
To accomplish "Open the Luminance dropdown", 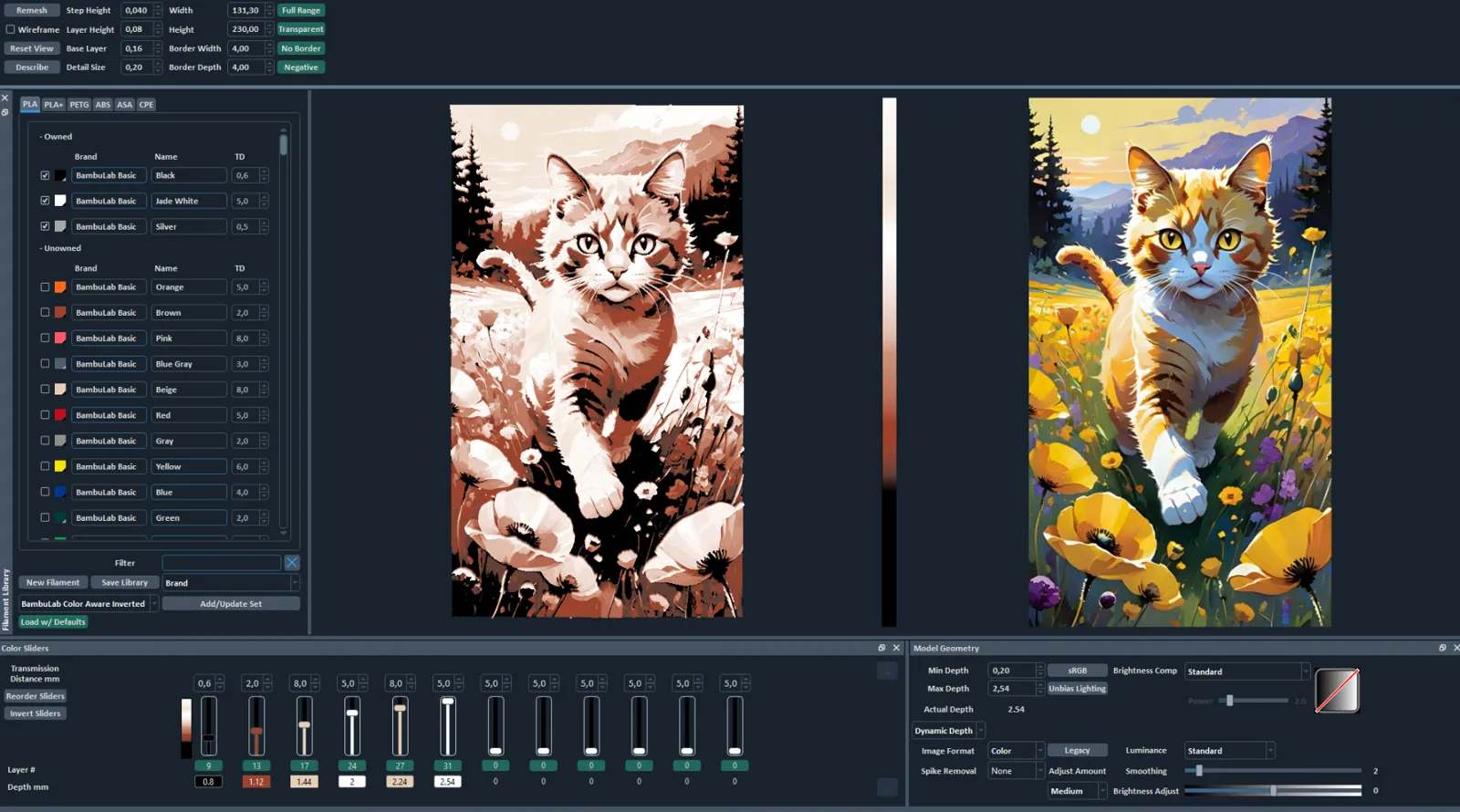I will pyautogui.click(x=1229, y=751).
